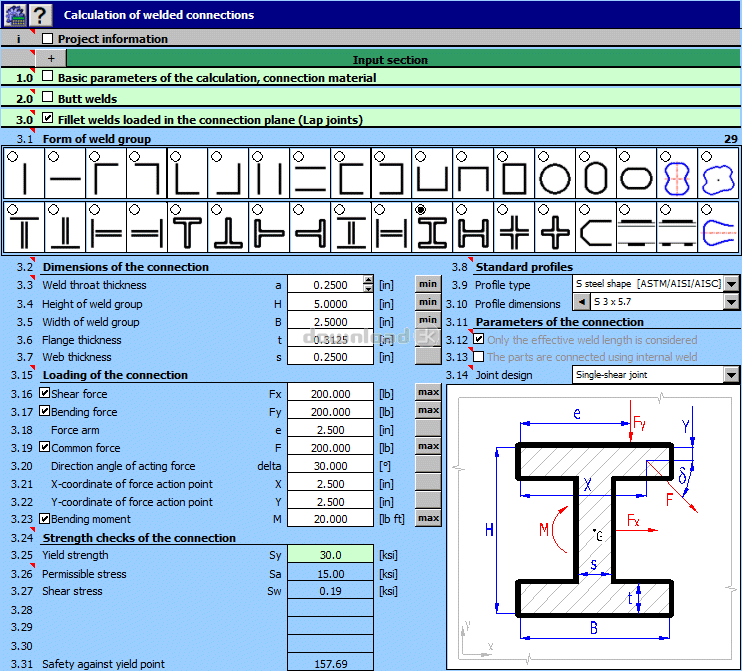Toggle the Shear force Fx checkbox
The height and width of the screenshot is (671, 742).
[44, 394]
